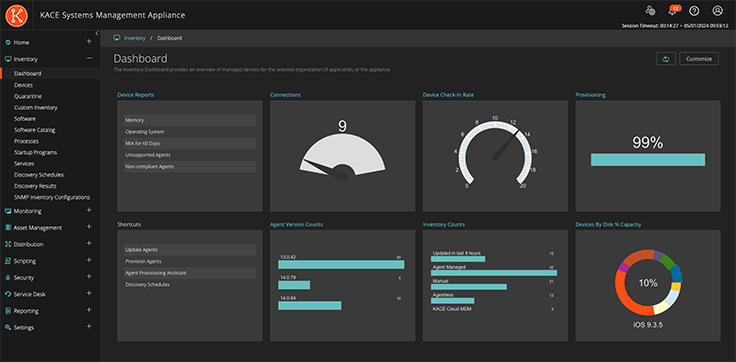Click the dashboard refresh icon button

(666, 59)
